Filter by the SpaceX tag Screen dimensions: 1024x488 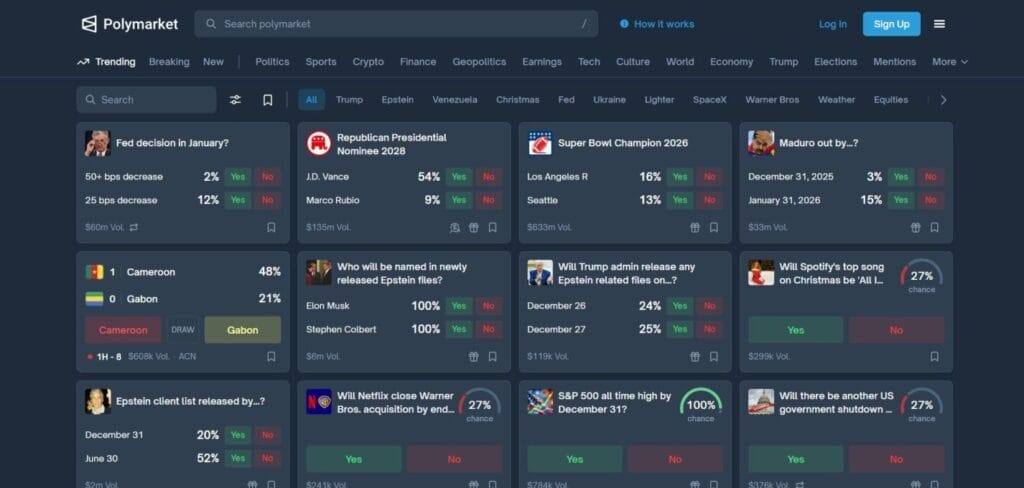tap(710, 100)
